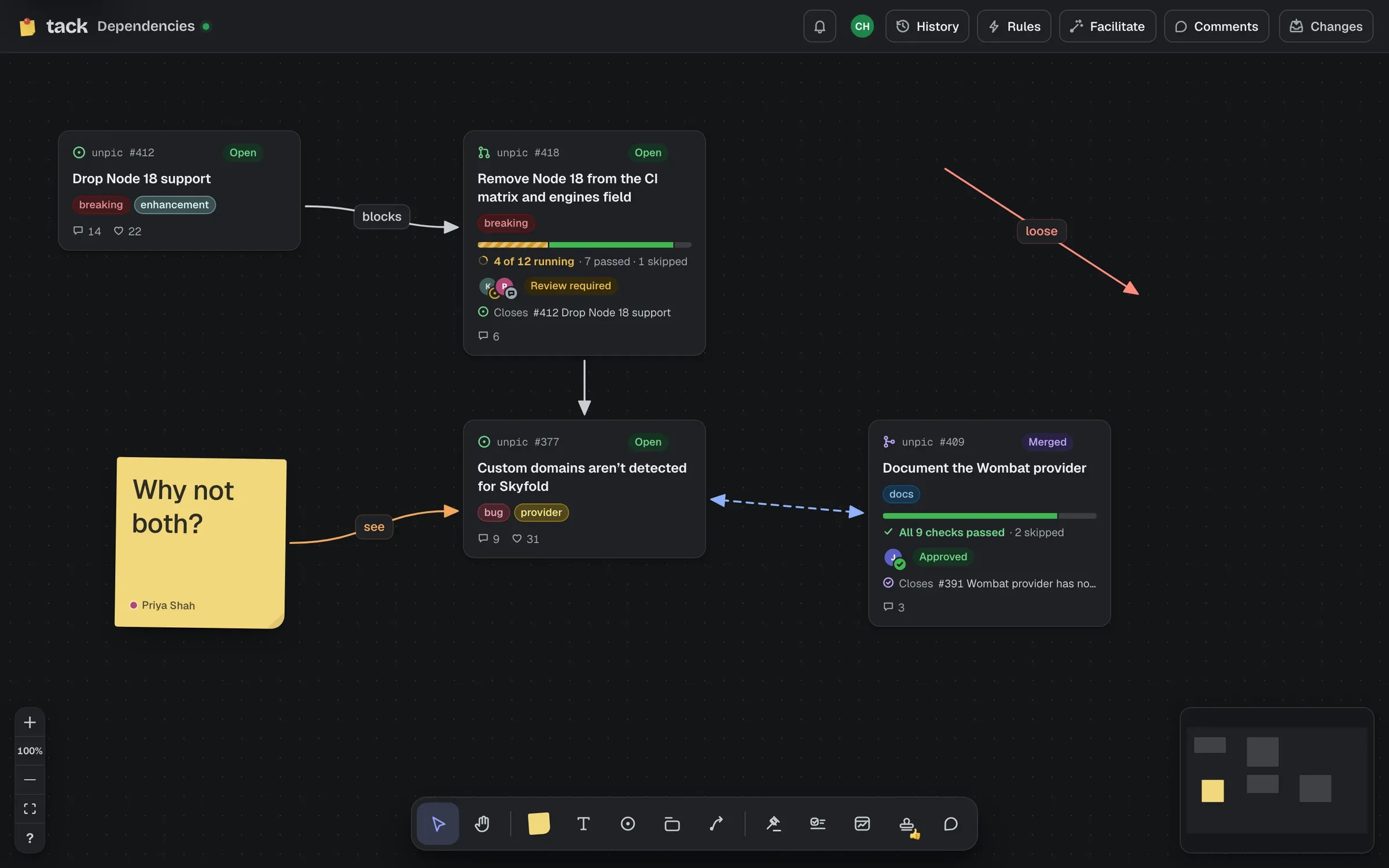Image resolution: width=1389 pixels, height=868 pixels.
Task: Select the checklist poll tool
Action: [818, 823]
